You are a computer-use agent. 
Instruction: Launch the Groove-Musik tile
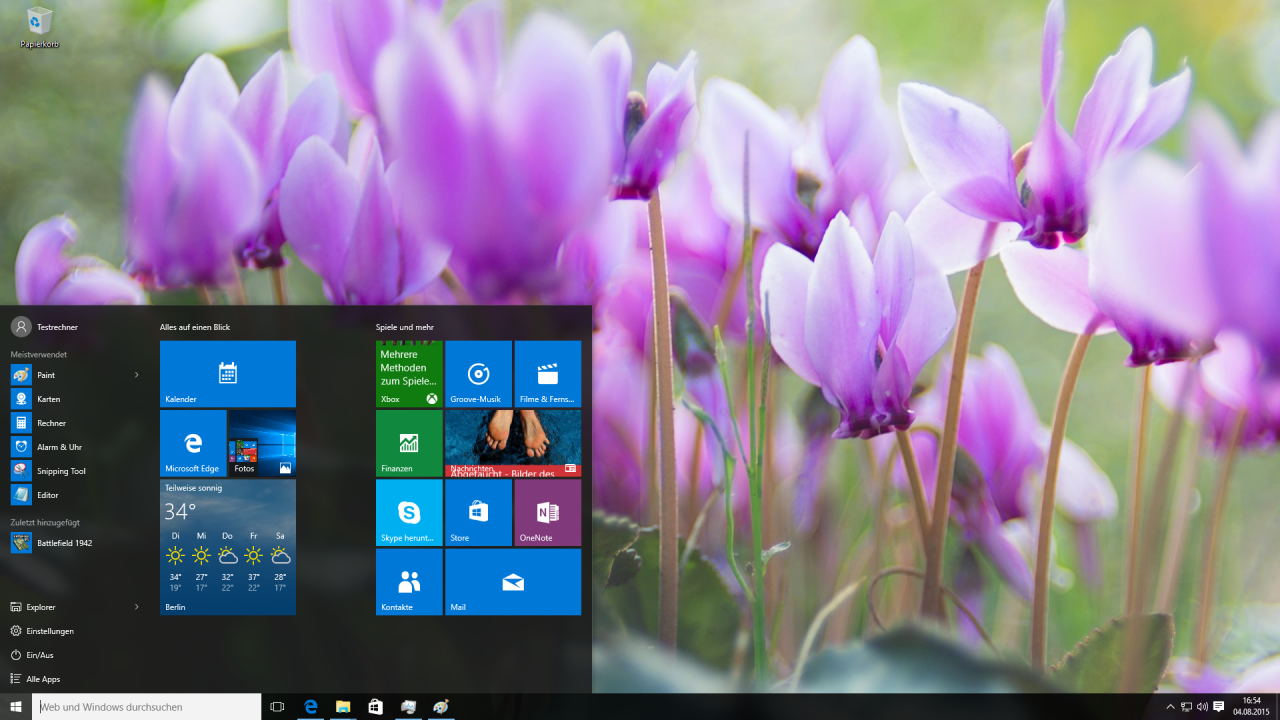point(478,374)
